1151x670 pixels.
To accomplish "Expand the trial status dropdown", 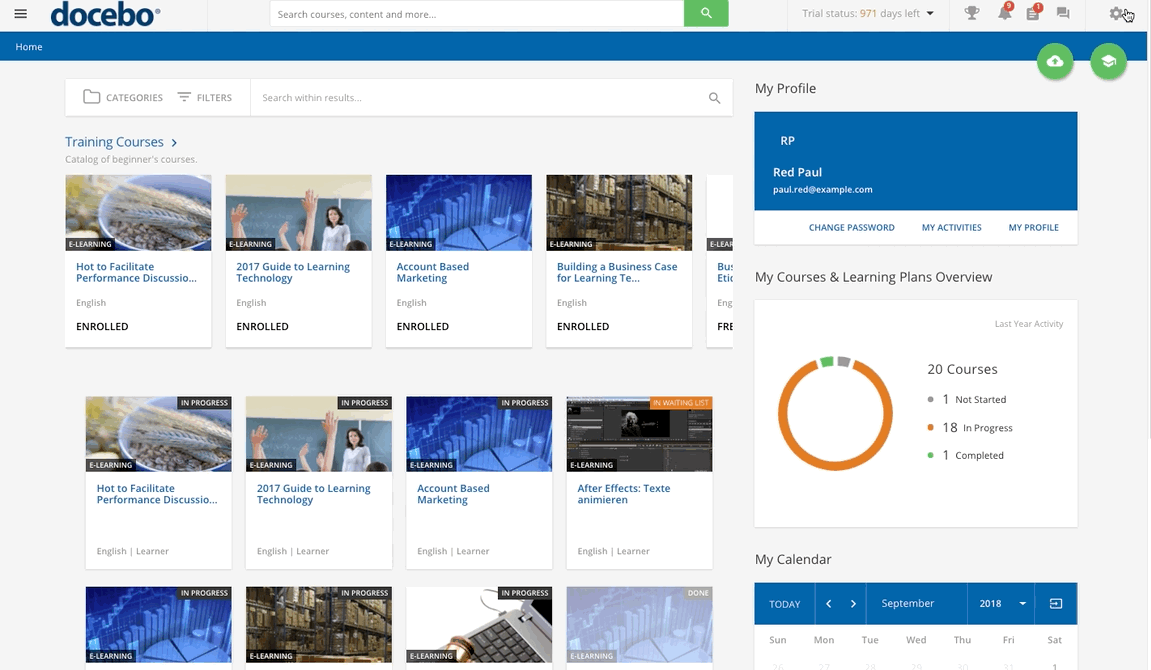I will point(930,14).
